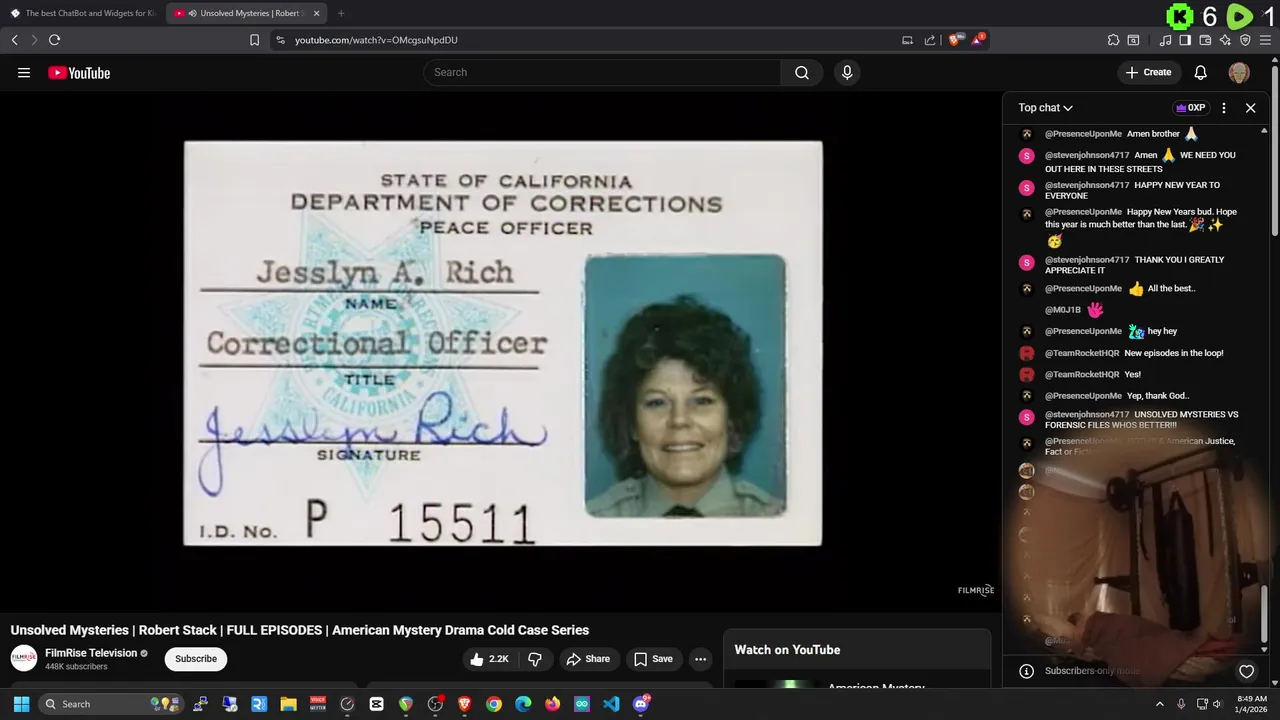1280x720 pixels.
Task: Open Google Chrome from the taskbar
Action: (x=494, y=704)
